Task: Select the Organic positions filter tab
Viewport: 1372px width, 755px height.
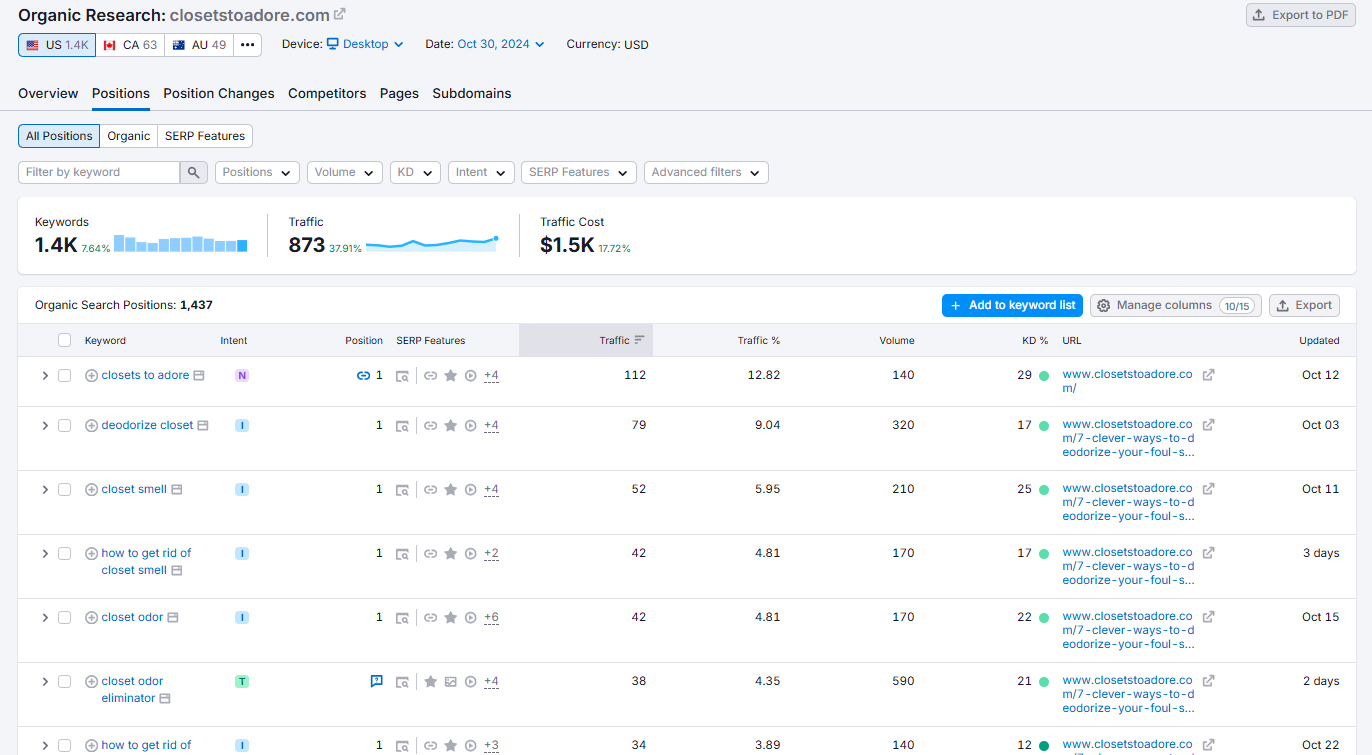Action: point(129,136)
